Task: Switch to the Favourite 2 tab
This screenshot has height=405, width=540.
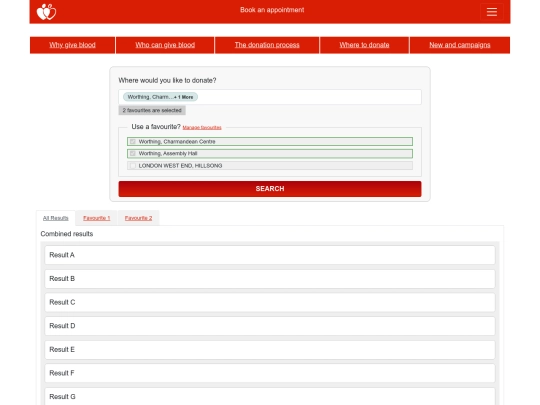Action: 138,218
